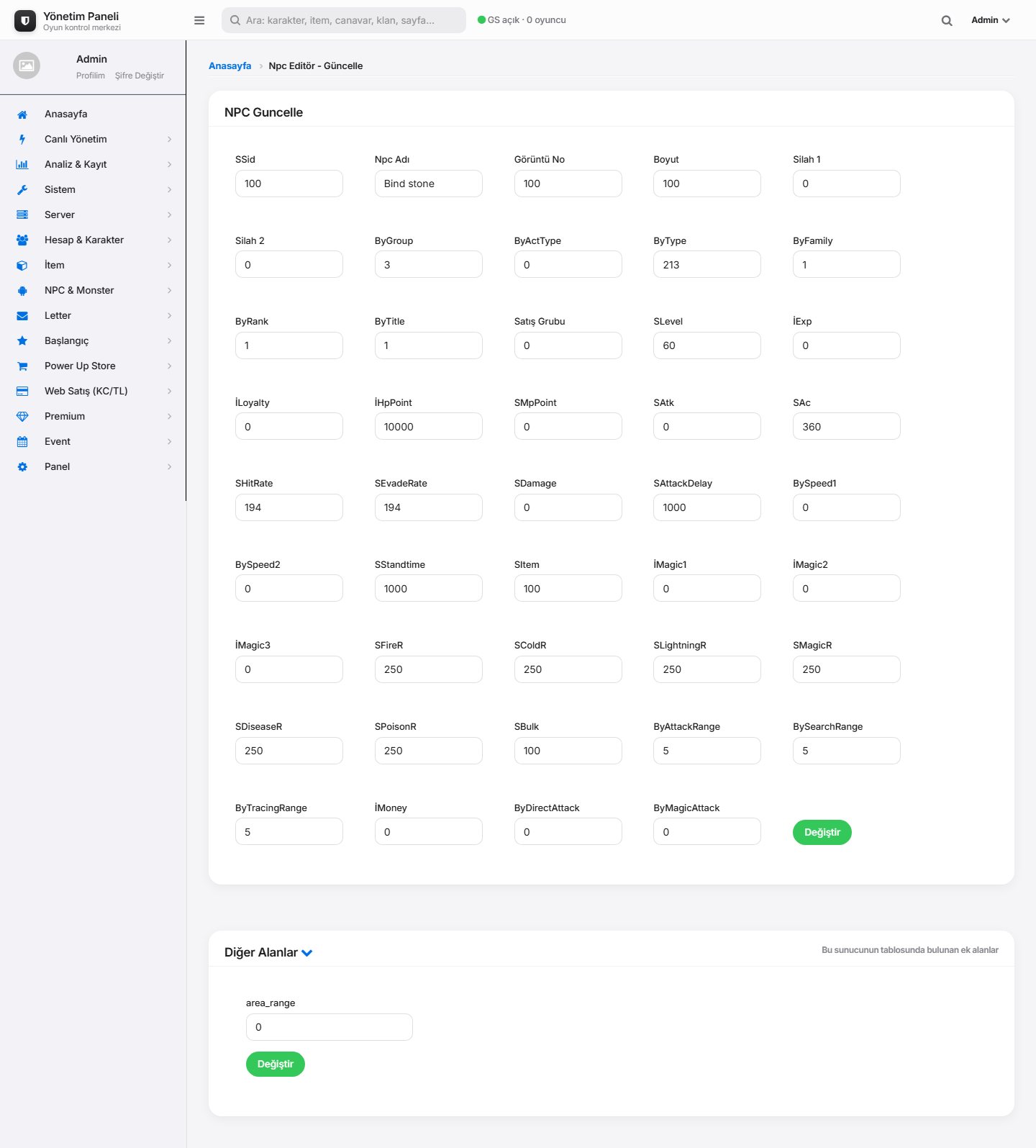1036x1148 pixels.
Task: Click the Admin avatar image
Action: click(x=27, y=65)
